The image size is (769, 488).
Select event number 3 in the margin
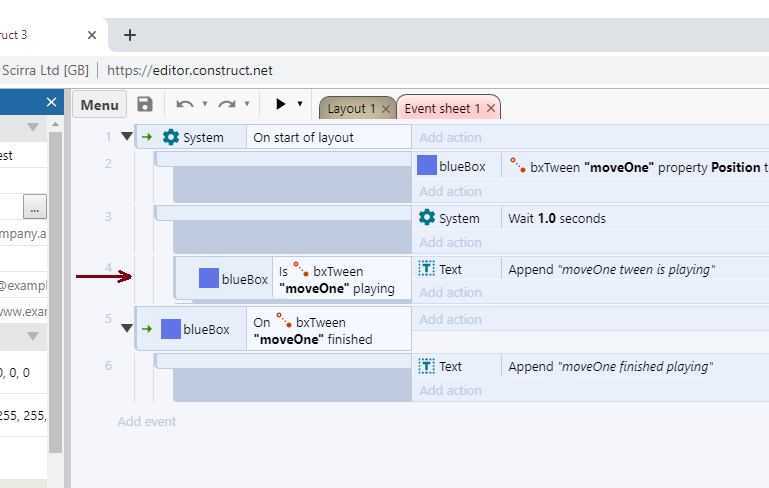click(108, 216)
